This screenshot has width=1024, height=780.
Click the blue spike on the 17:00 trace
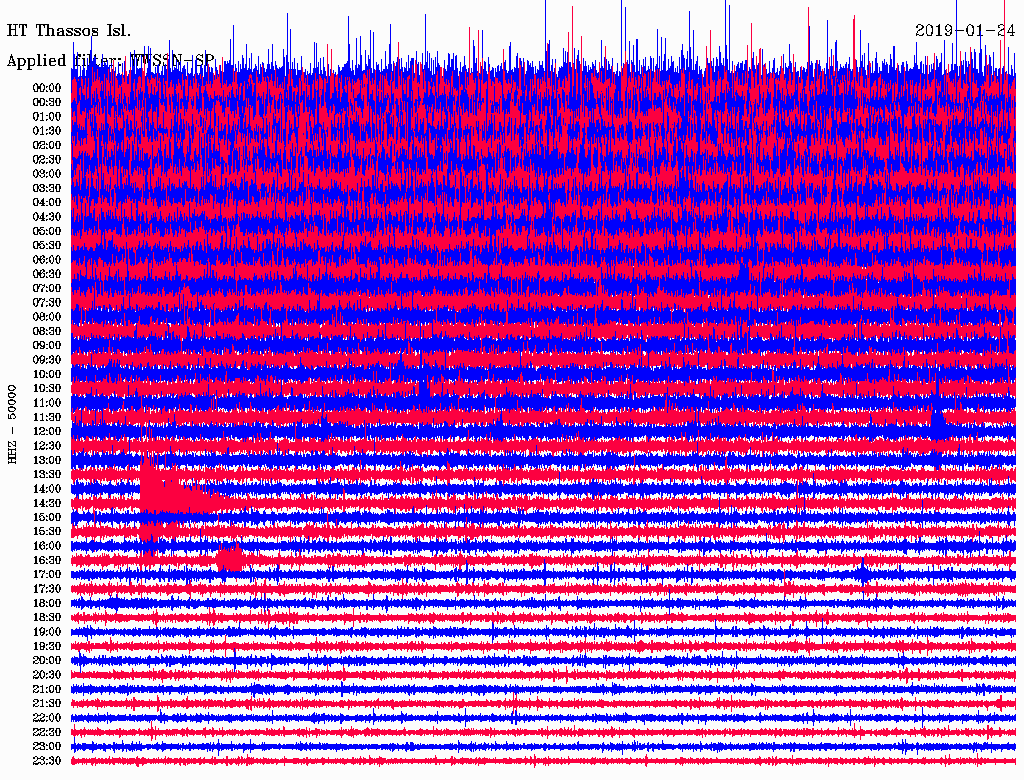863,572
